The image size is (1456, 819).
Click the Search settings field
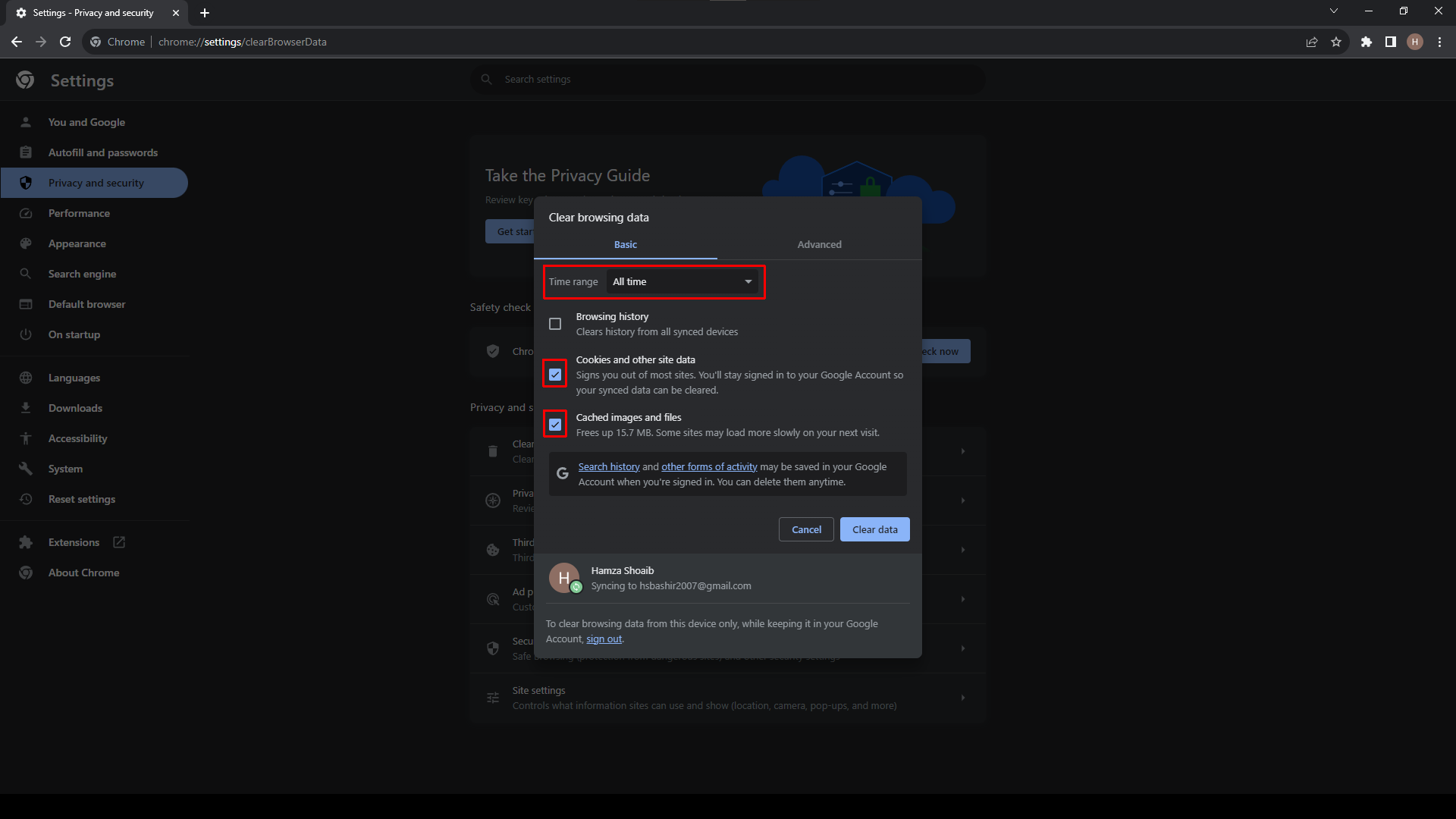pyautogui.click(x=728, y=80)
